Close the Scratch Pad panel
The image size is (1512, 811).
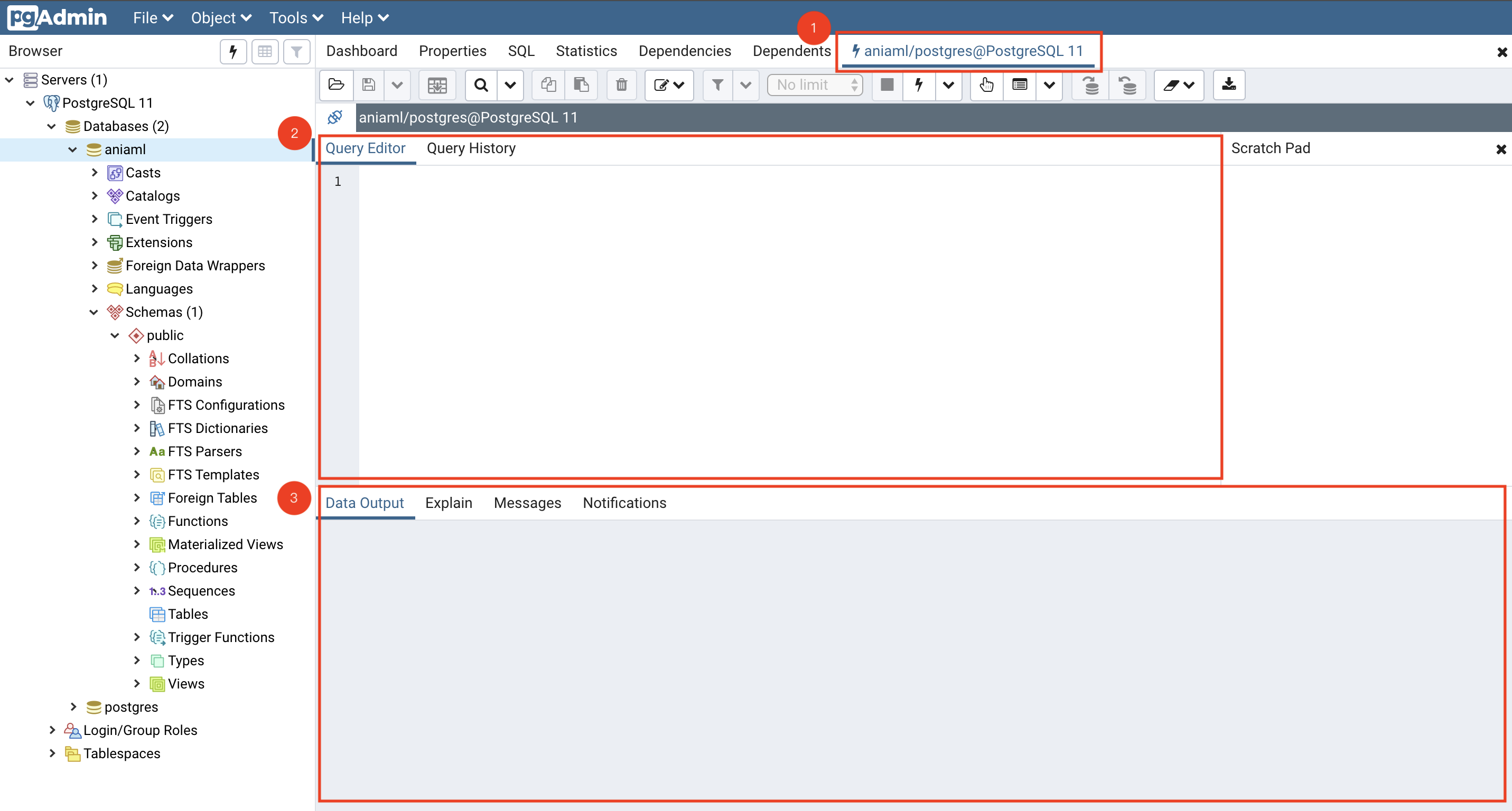[1501, 149]
